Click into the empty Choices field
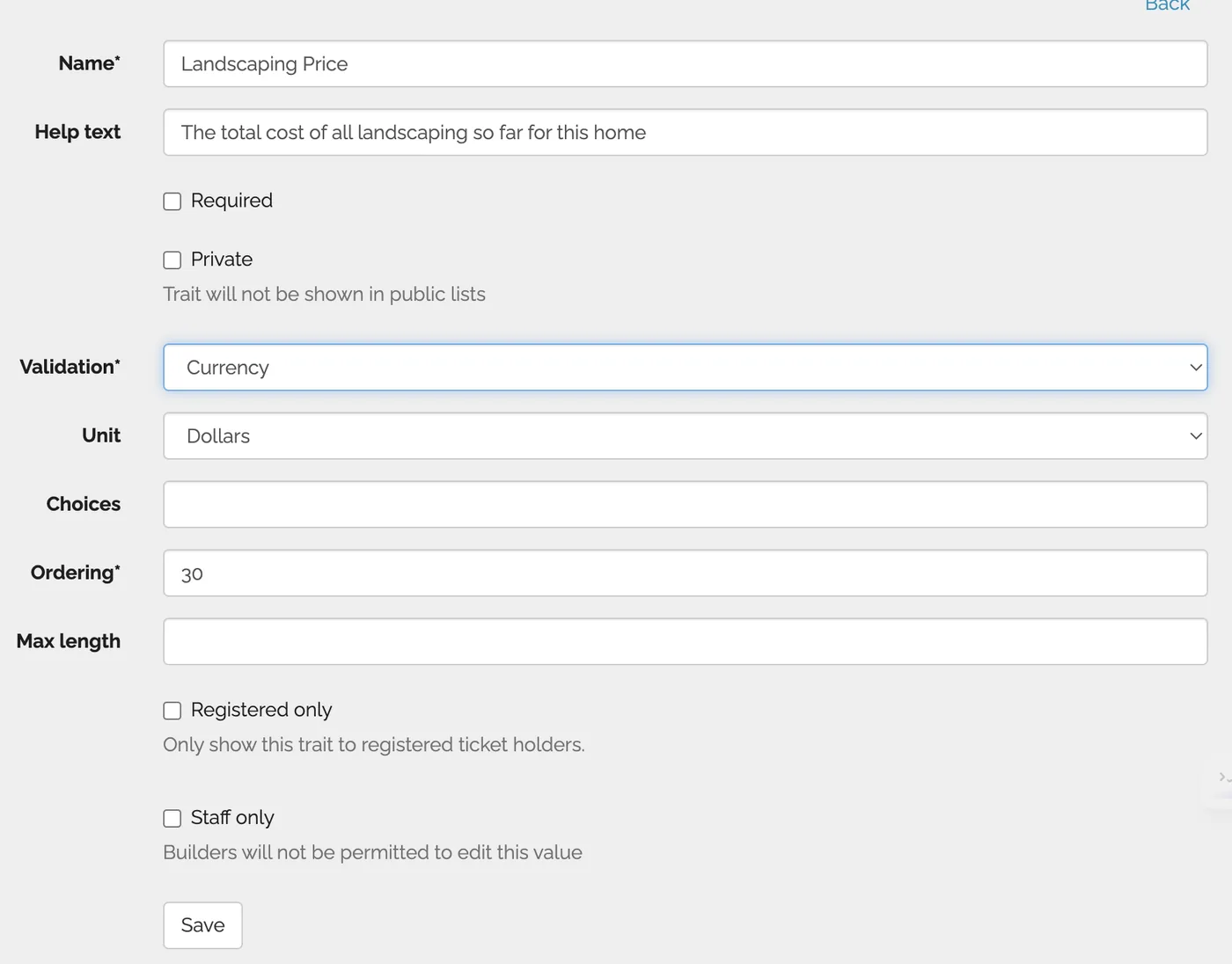Viewport: 1232px width, 964px height. click(685, 504)
